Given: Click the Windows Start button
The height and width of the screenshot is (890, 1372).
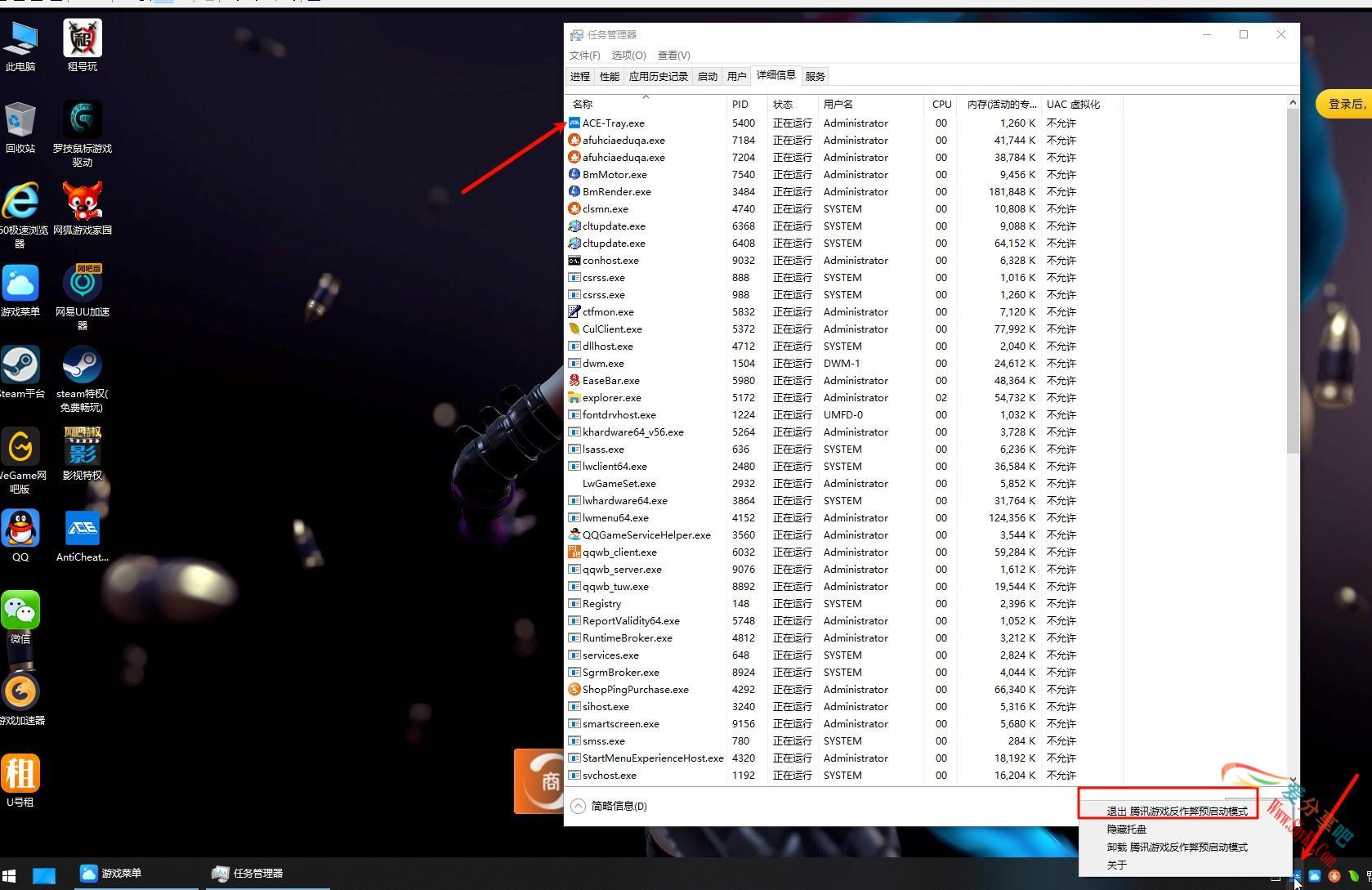Looking at the screenshot, I should tap(10, 875).
